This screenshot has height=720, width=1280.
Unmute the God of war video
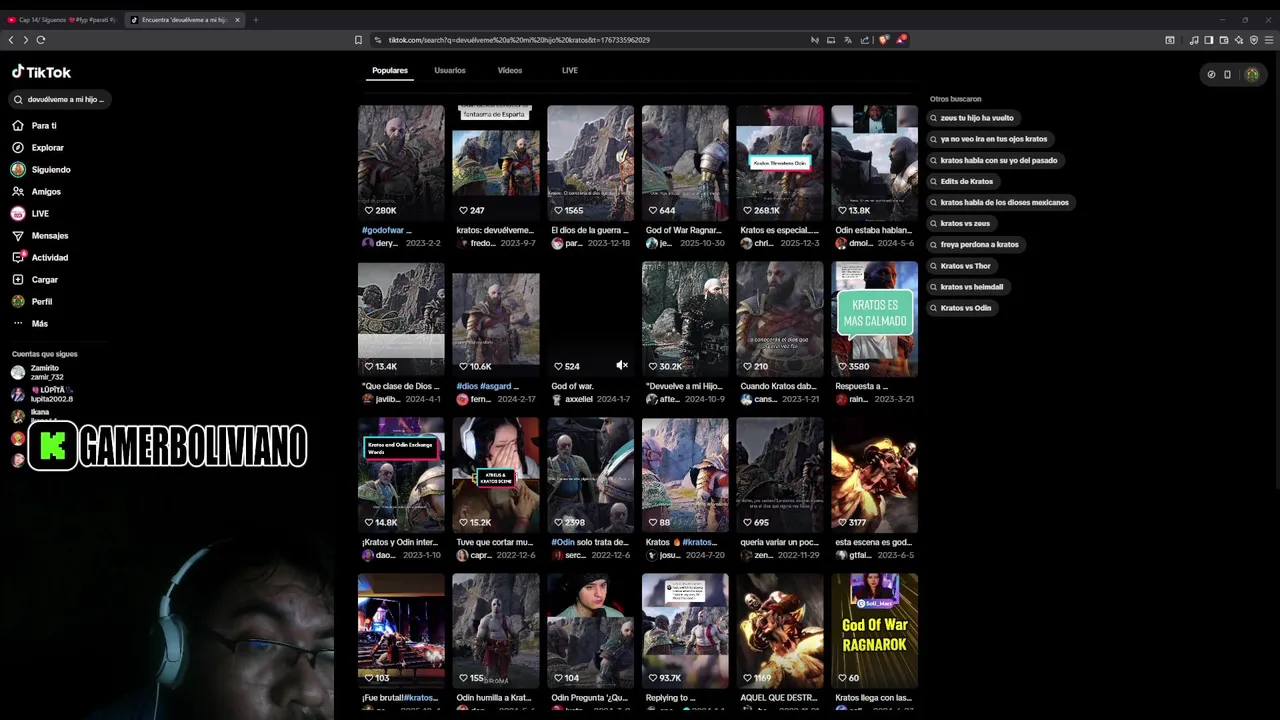622,366
